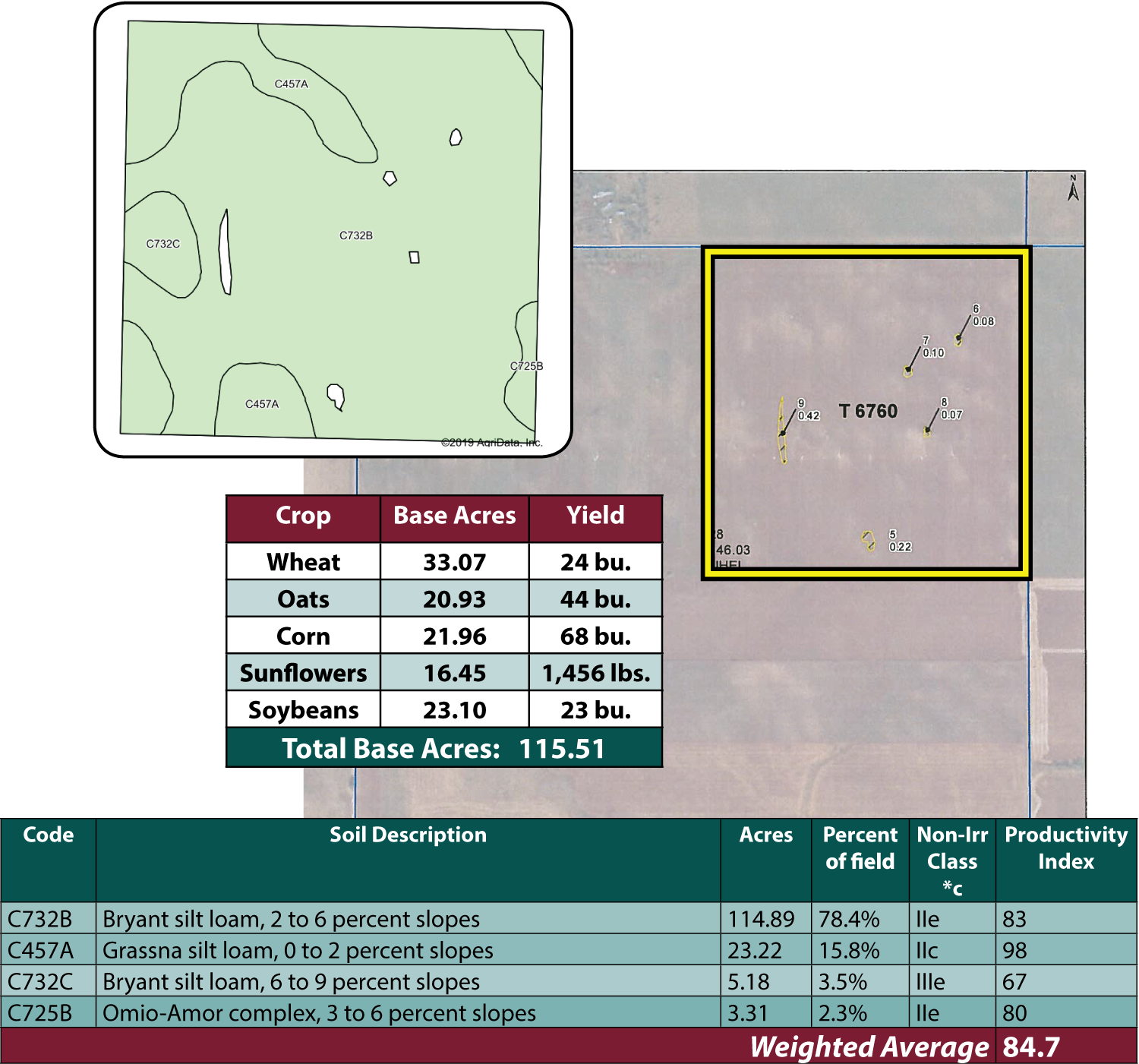Select the yellow outlined area marked 5
1139x1064 pixels.
click(869, 540)
